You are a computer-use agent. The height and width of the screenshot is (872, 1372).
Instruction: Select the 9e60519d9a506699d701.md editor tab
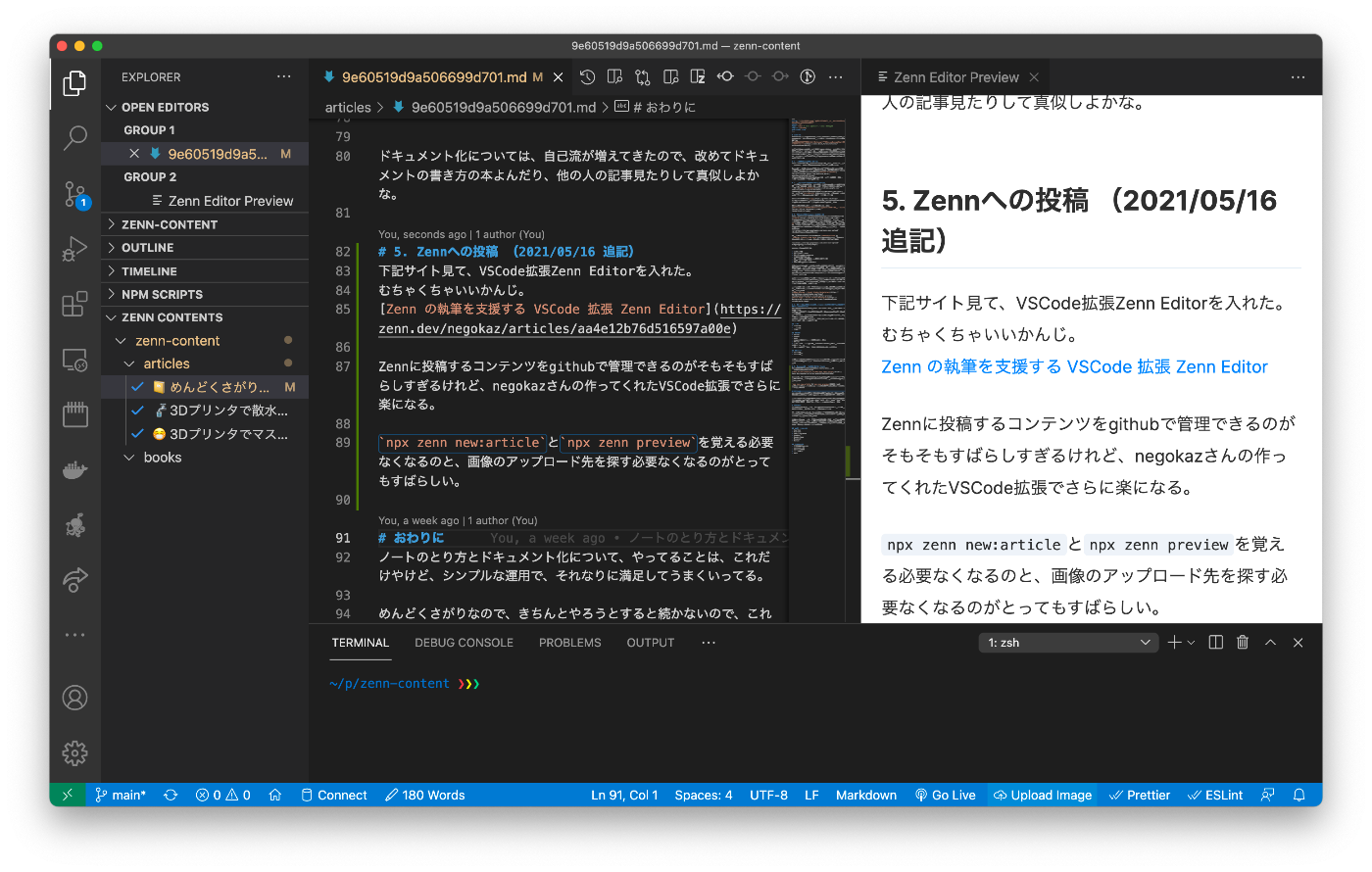click(x=434, y=77)
